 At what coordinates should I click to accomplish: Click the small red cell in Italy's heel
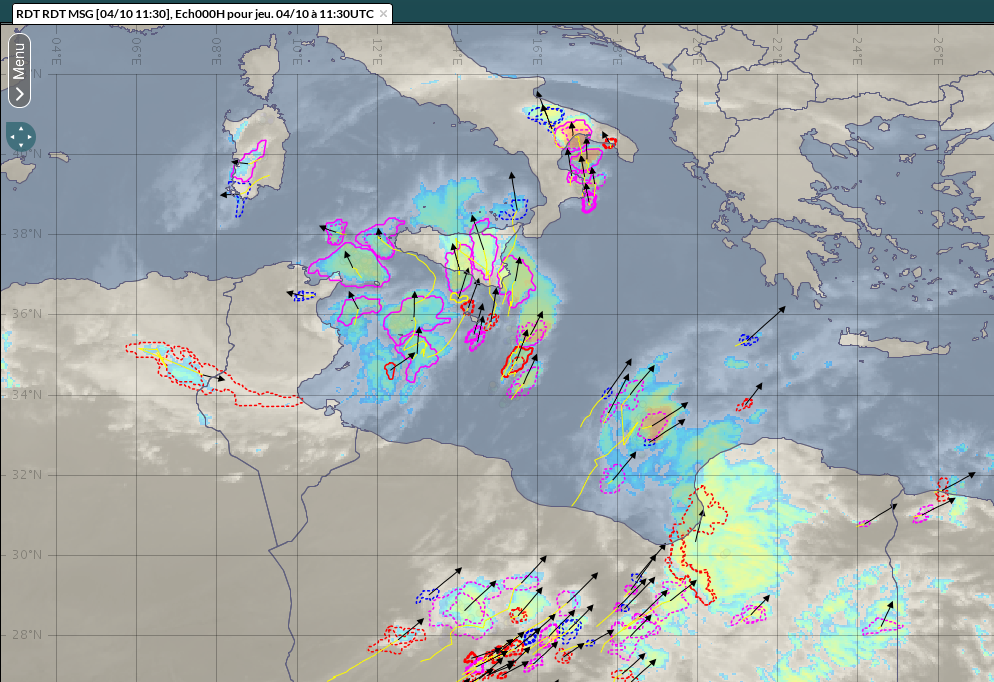(x=609, y=143)
